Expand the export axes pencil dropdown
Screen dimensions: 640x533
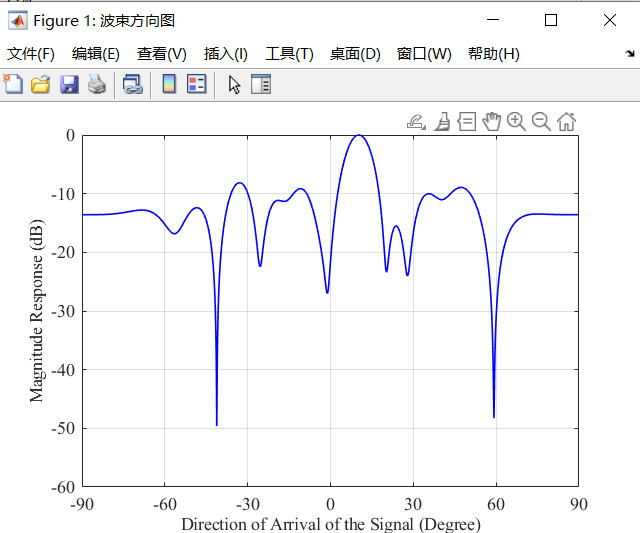[416, 122]
